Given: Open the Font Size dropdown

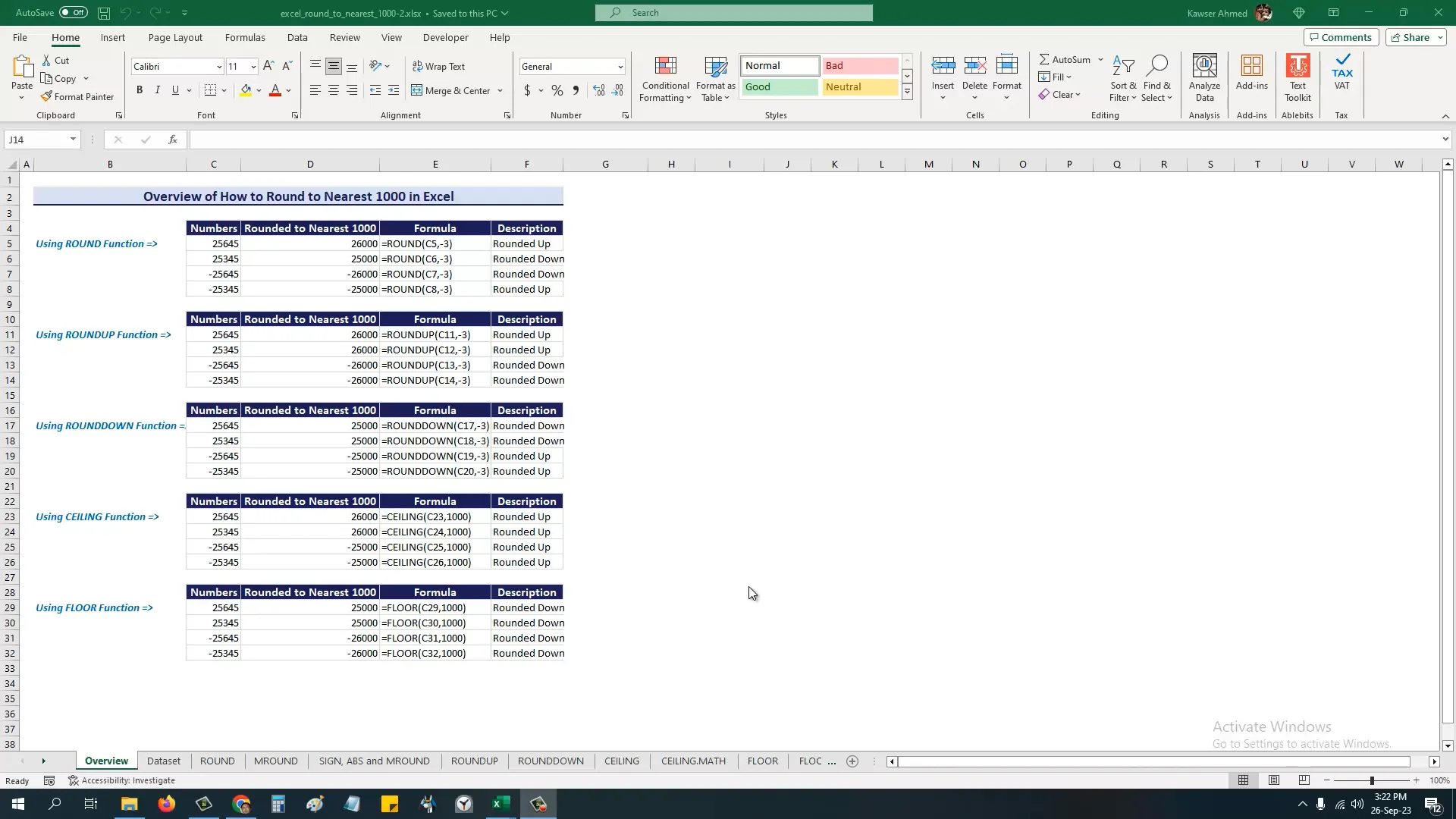Looking at the screenshot, I should pyautogui.click(x=255, y=66).
